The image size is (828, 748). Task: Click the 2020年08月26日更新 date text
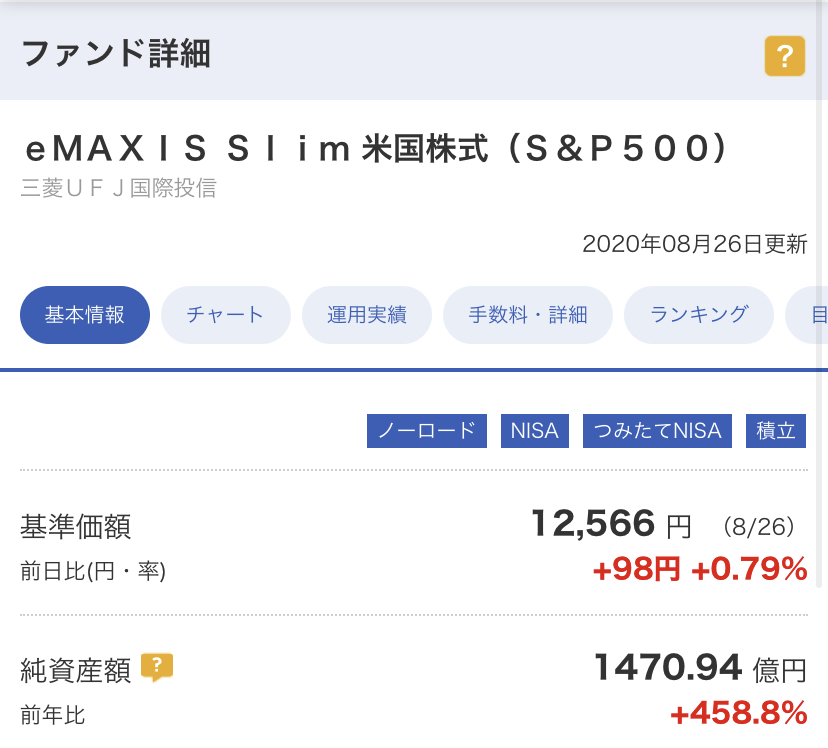(x=694, y=244)
